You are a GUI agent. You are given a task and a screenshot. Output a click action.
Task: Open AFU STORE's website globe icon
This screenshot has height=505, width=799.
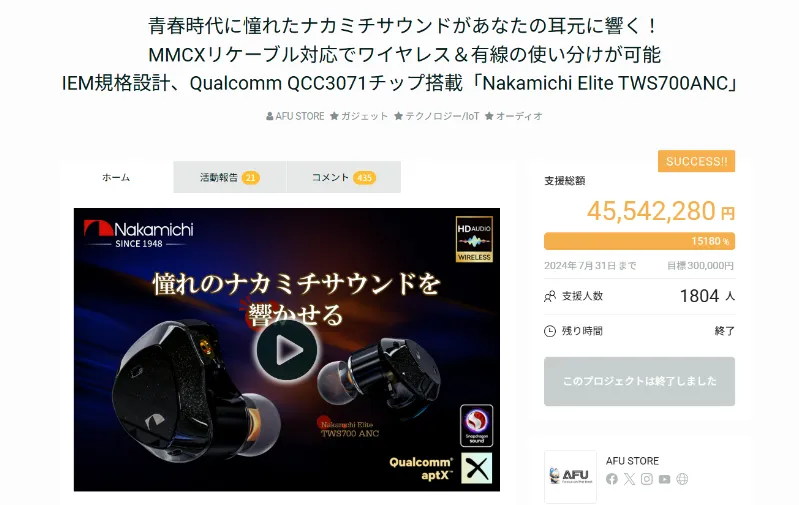(682, 479)
